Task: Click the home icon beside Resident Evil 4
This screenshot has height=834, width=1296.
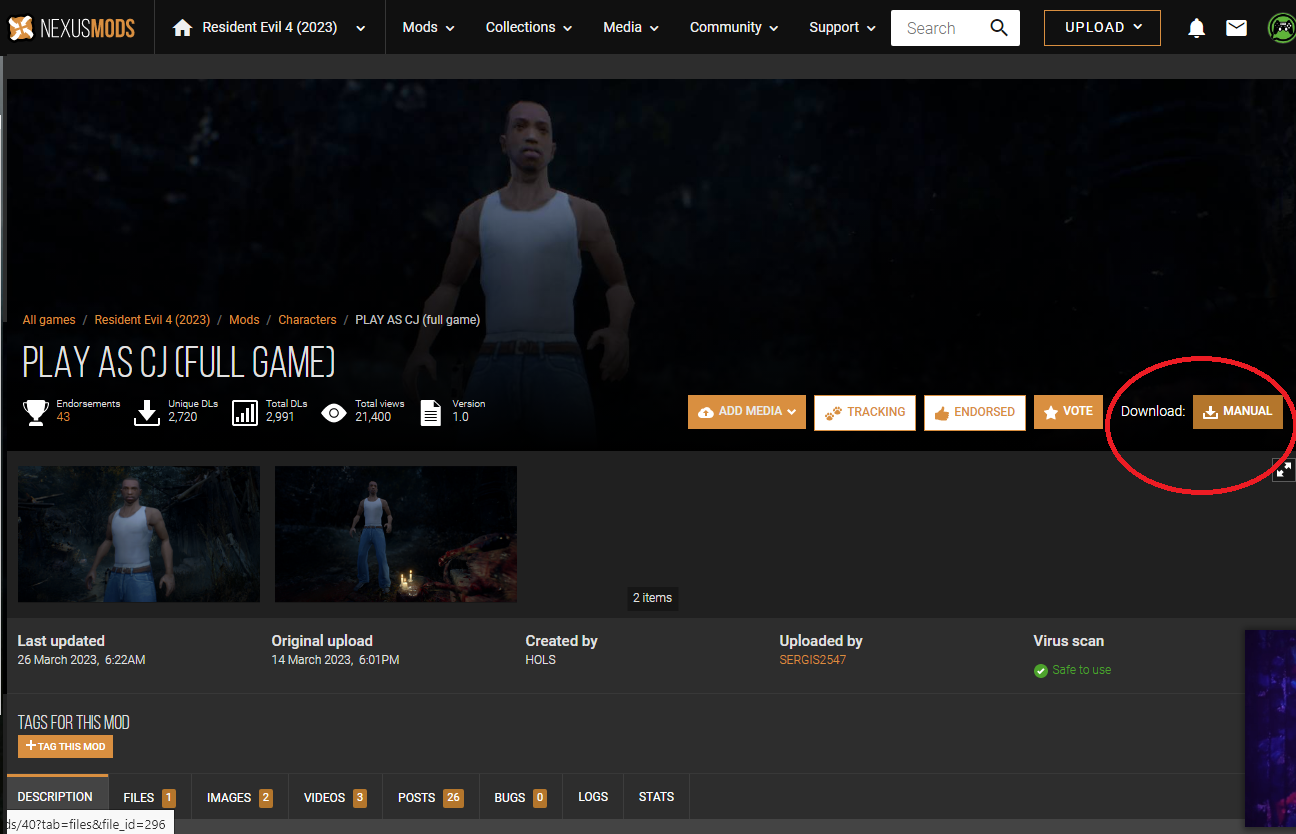Action: tap(182, 28)
